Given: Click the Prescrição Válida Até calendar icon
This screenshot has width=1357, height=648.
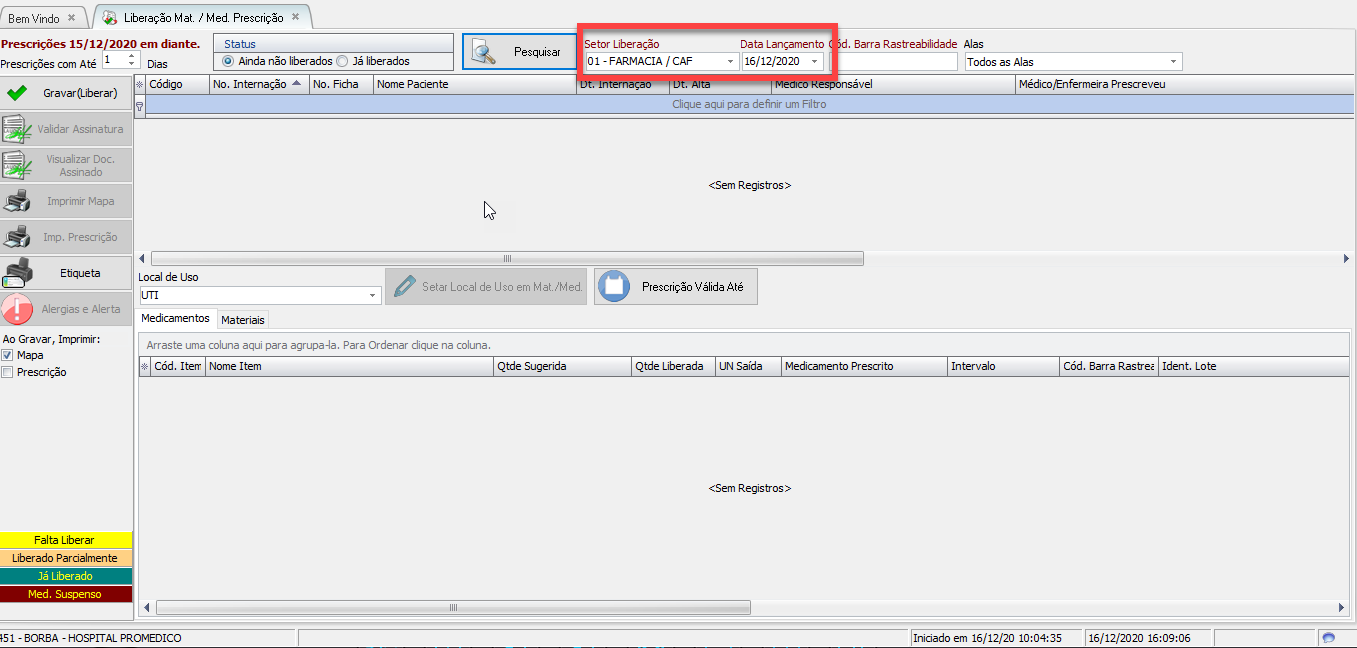Looking at the screenshot, I should click(x=614, y=287).
